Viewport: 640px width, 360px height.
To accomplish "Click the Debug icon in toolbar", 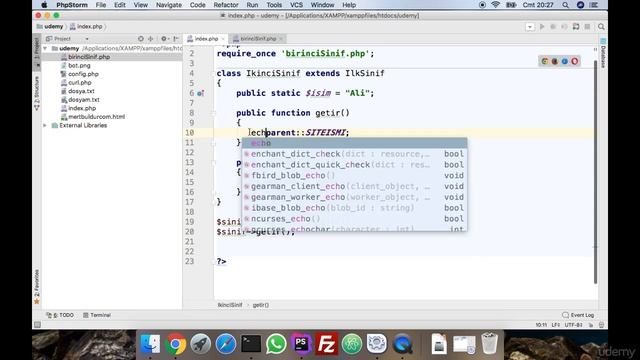I will [553, 27].
